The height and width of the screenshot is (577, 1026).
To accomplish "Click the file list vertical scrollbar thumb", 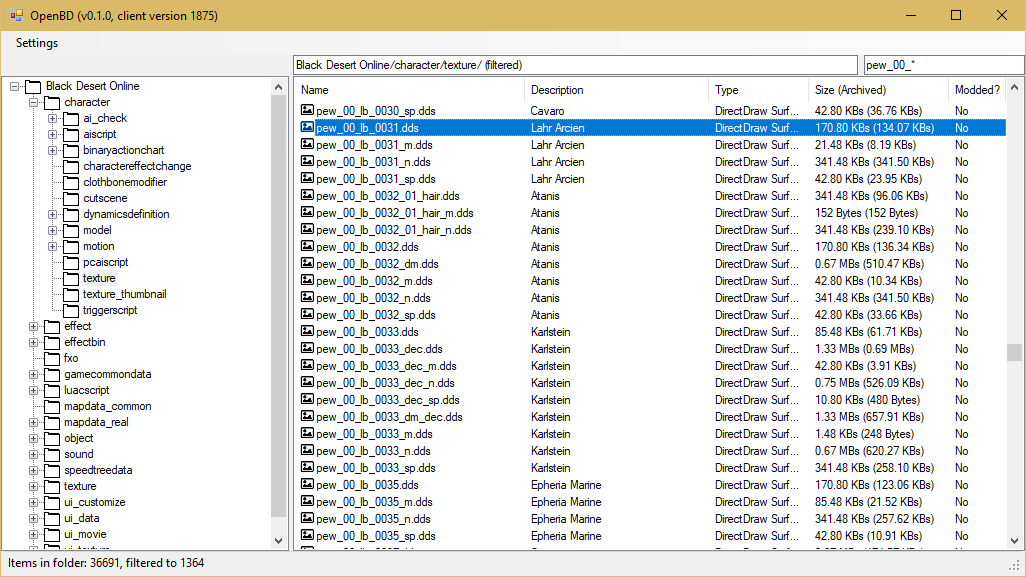I will click(x=1014, y=352).
